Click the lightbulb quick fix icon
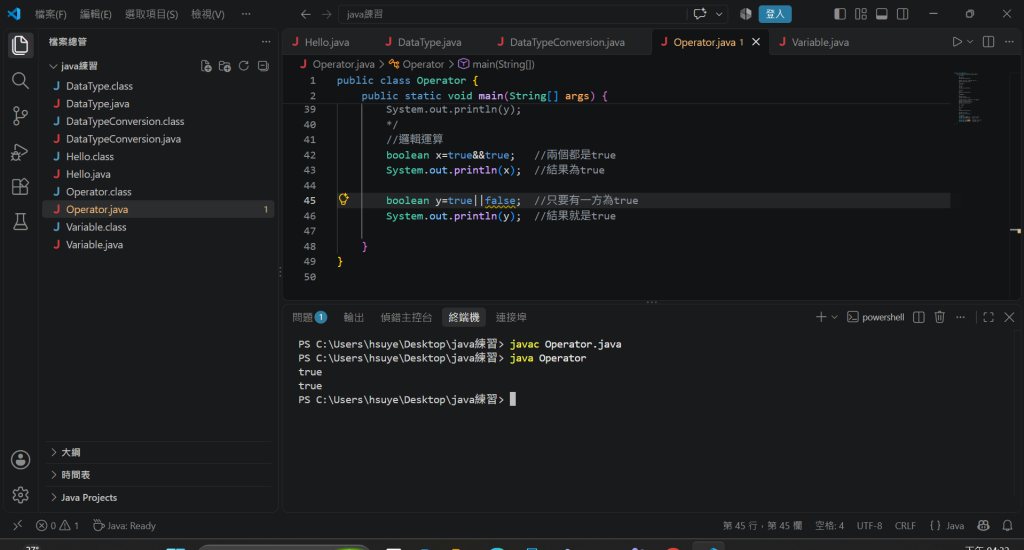Image resolution: width=1024 pixels, height=550 pixels. click(344, 200)
